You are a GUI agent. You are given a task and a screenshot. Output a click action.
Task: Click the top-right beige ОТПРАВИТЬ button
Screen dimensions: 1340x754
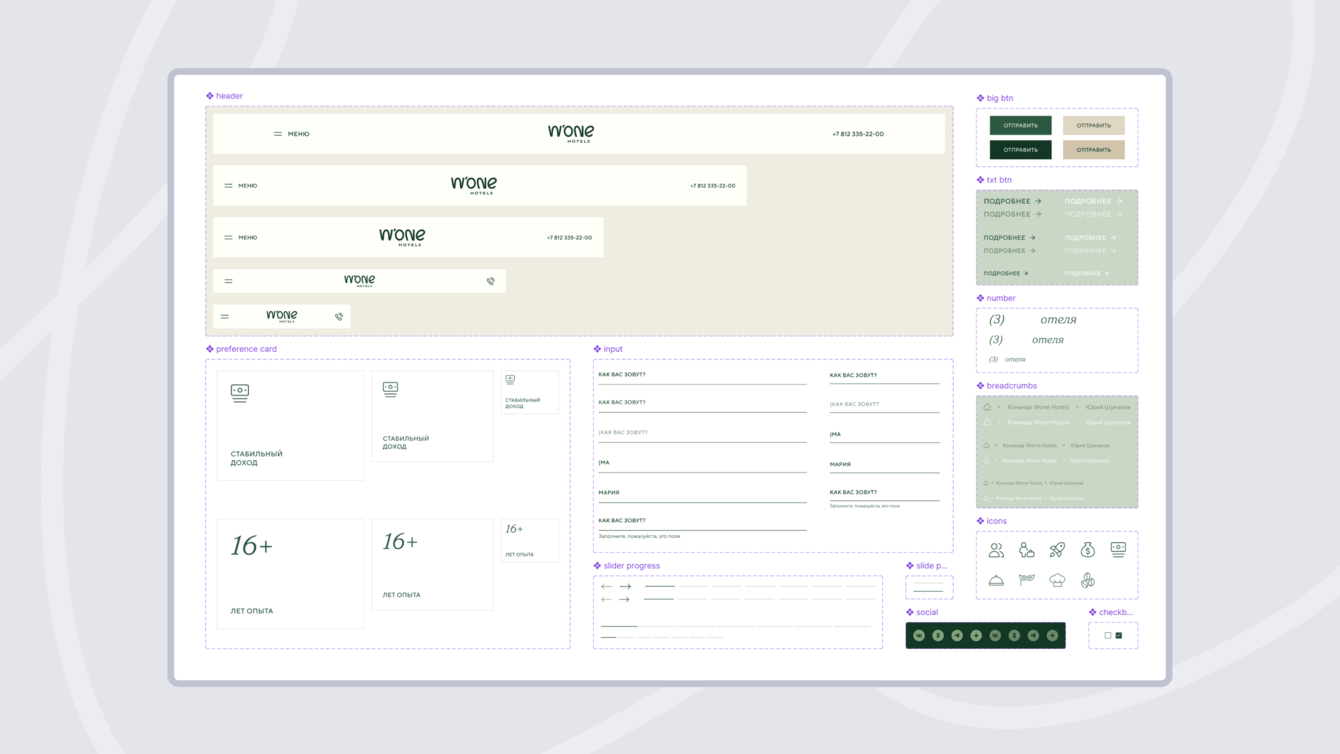point(1093,125)
